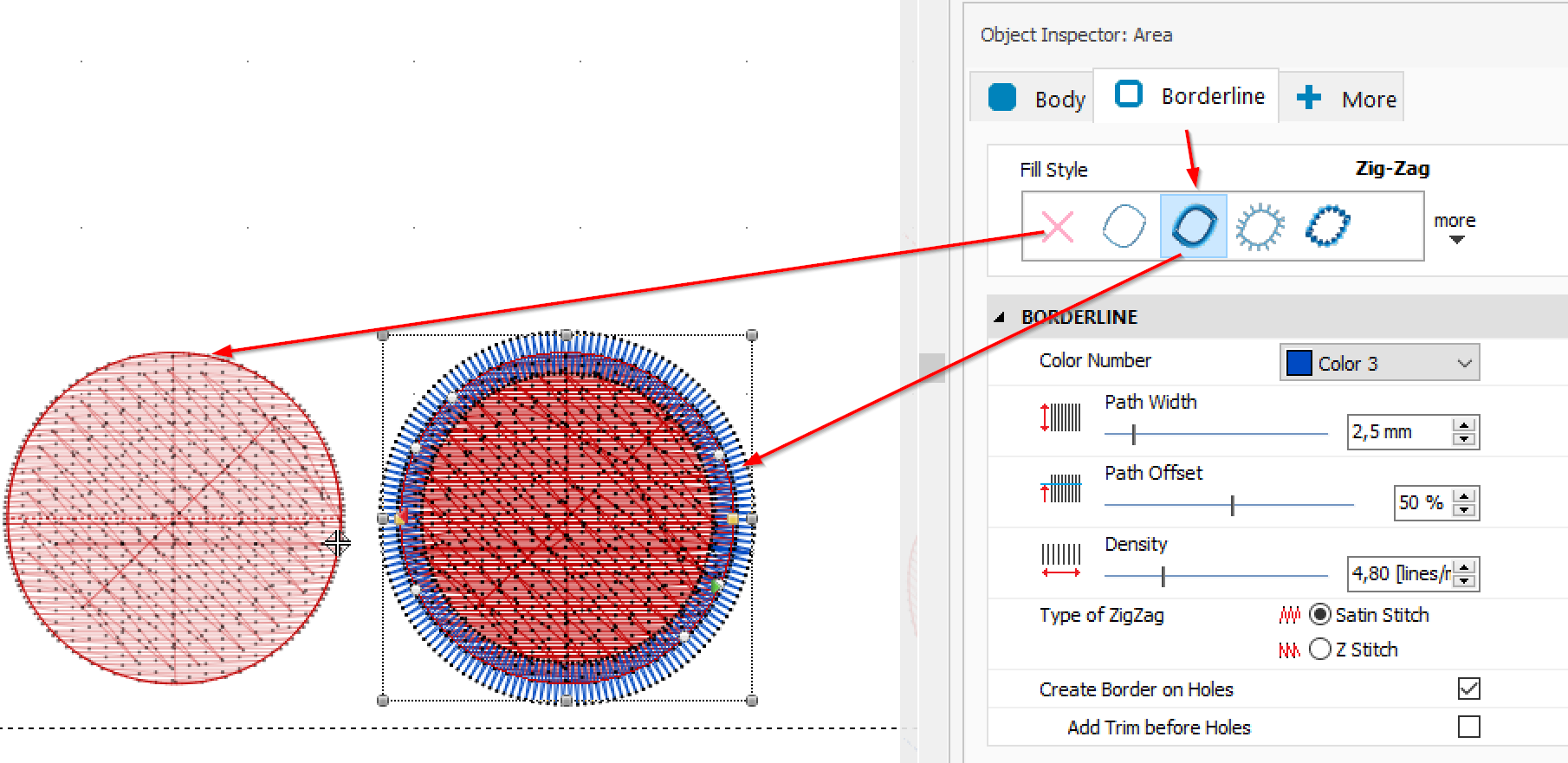
Task: Click the vertical scrollbar thumb beside canvas
Action: (x=931, y=367)
